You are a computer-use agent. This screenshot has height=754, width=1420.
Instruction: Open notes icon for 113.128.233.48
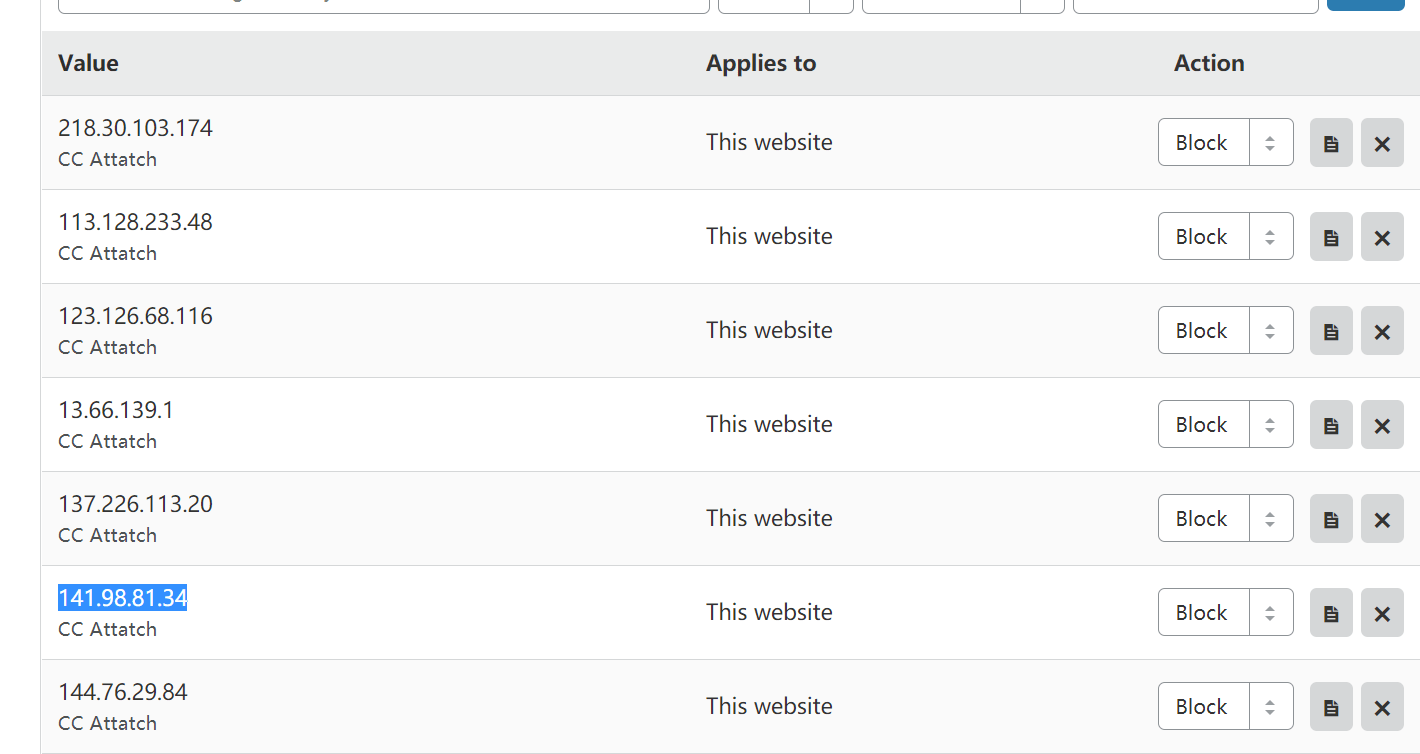(1331, 236)
